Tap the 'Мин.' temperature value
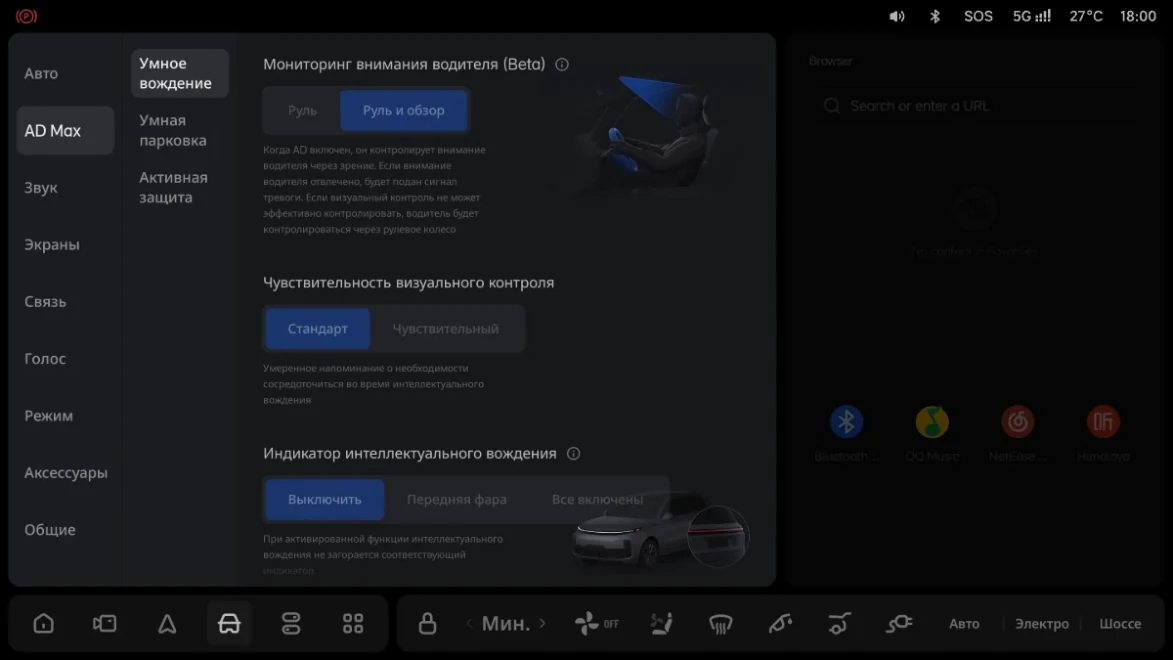The image size is (1173, 660). 506,623
